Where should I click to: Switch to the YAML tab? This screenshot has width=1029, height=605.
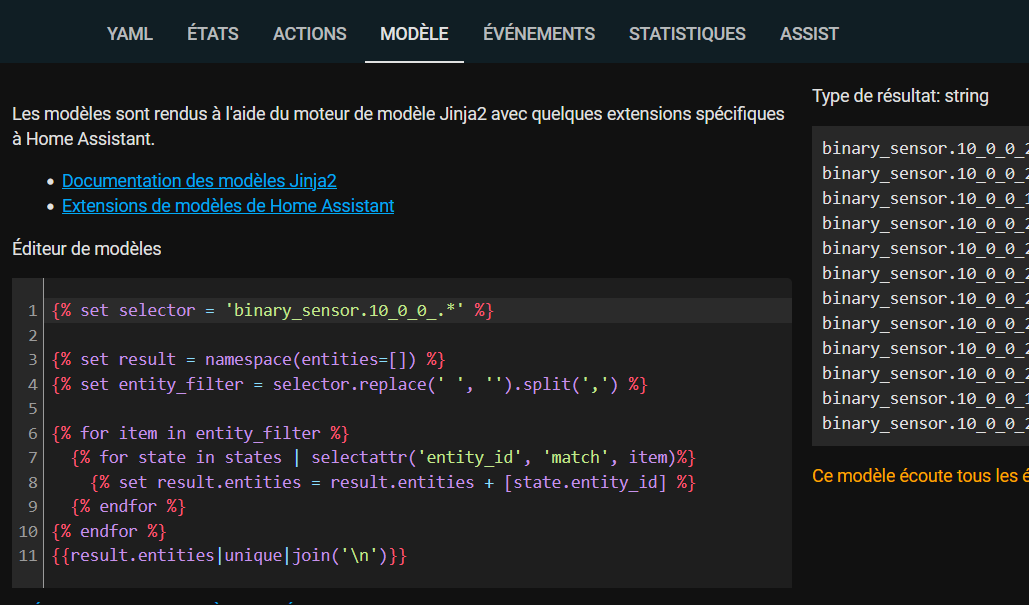130,33
